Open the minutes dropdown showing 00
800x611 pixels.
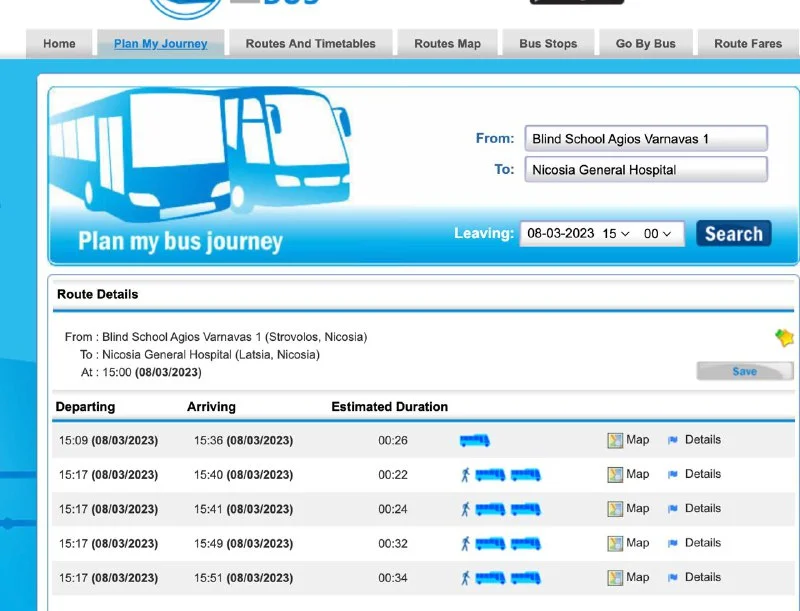(x=658, y=234)
